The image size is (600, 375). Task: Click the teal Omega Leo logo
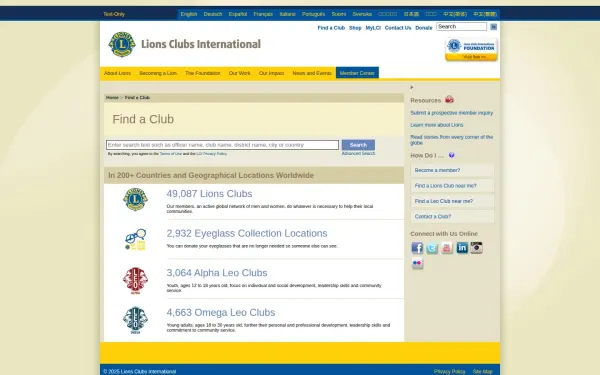pyautogui.click(x=135, y=320)
